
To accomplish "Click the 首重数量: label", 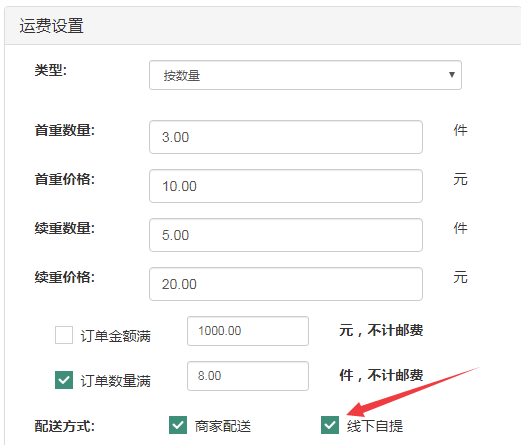I will (x=65, y=130).
